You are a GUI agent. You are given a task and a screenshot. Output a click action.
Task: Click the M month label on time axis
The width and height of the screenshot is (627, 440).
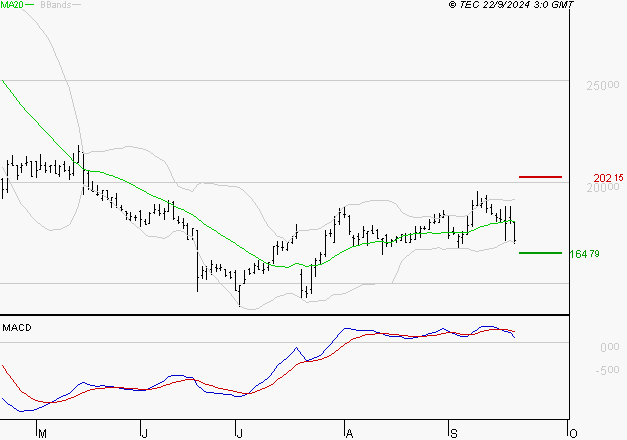42,434
